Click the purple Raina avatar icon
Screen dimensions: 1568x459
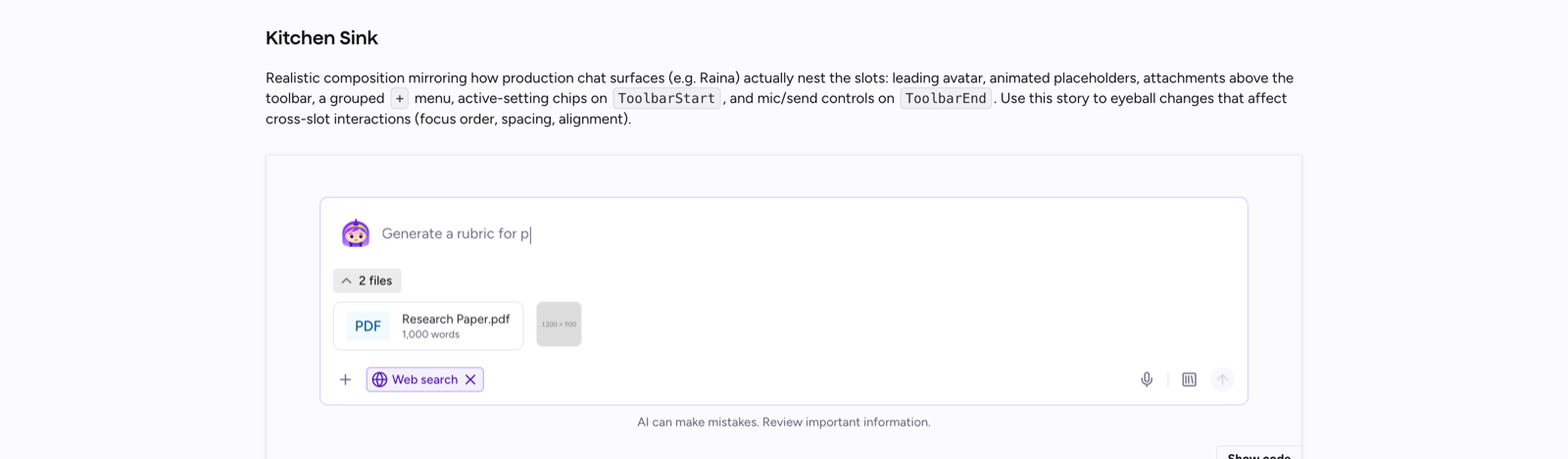[356, 233]
